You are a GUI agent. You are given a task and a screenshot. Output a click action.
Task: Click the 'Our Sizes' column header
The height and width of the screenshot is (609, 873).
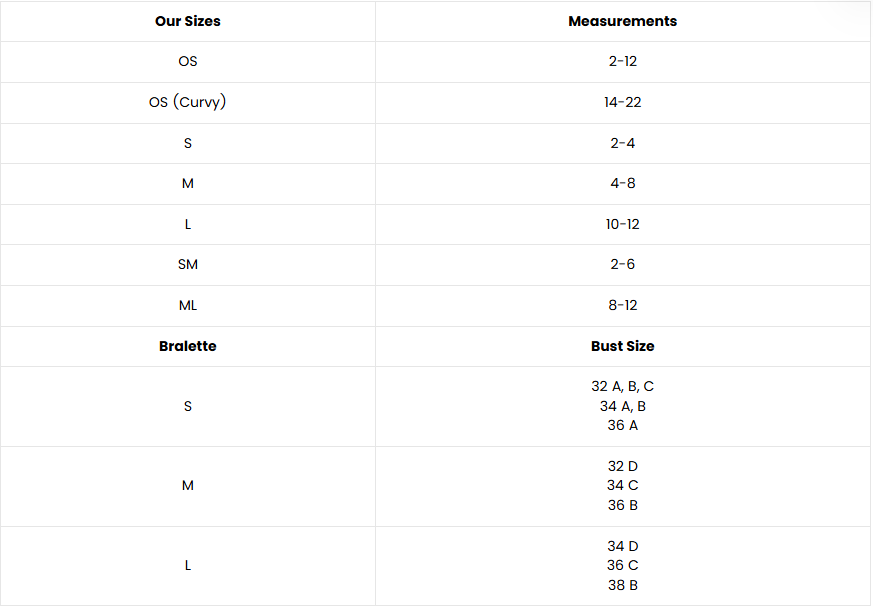tap(188, 21)
